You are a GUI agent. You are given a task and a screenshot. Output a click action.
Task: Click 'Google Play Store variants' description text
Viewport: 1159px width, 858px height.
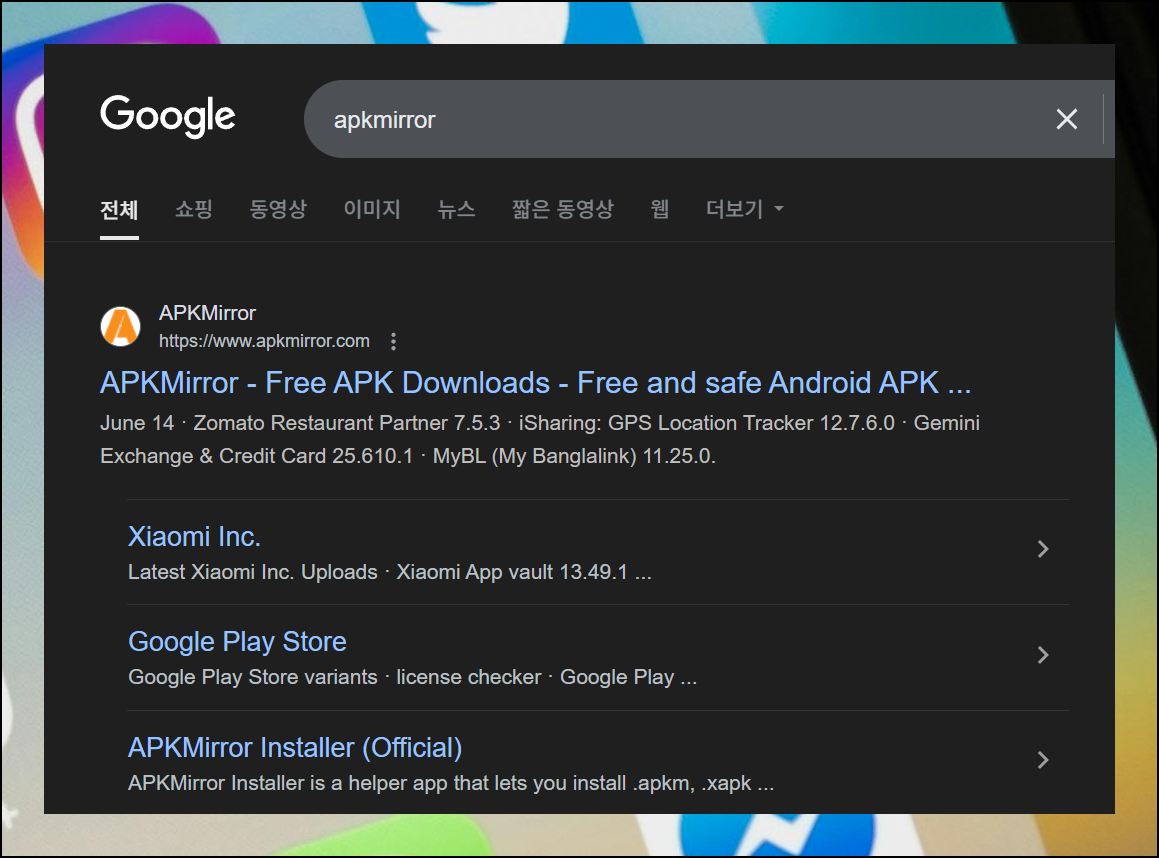click(x=412, y=677)
